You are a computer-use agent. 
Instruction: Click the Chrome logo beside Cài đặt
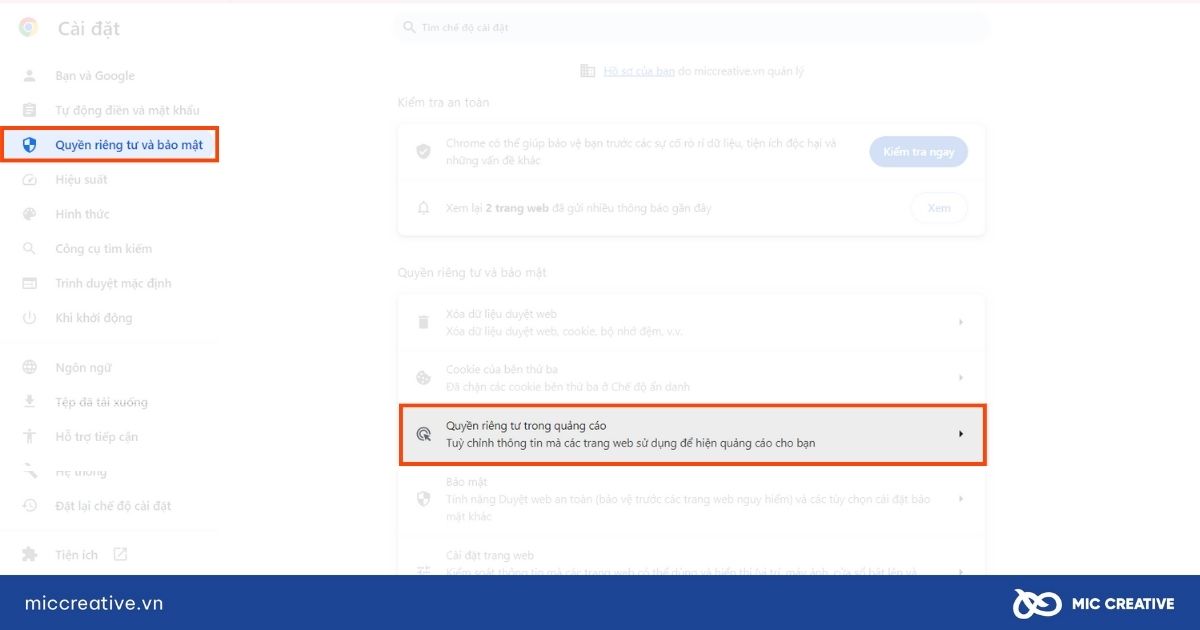coord(28,28)
